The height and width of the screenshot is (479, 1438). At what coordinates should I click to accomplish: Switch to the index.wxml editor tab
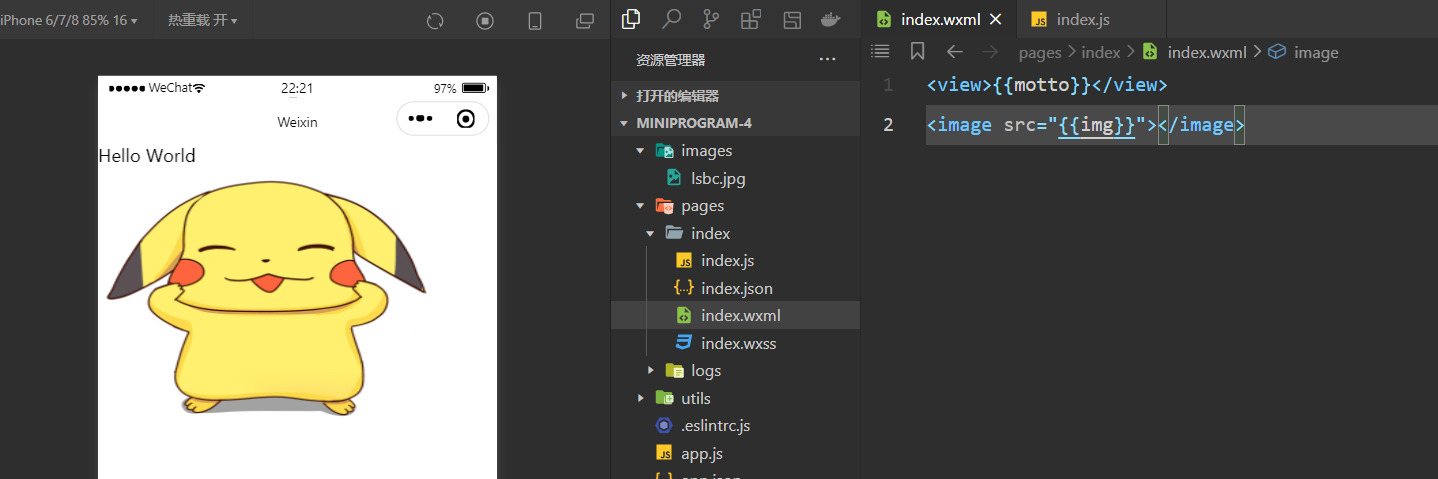click(x=939, y=20)
